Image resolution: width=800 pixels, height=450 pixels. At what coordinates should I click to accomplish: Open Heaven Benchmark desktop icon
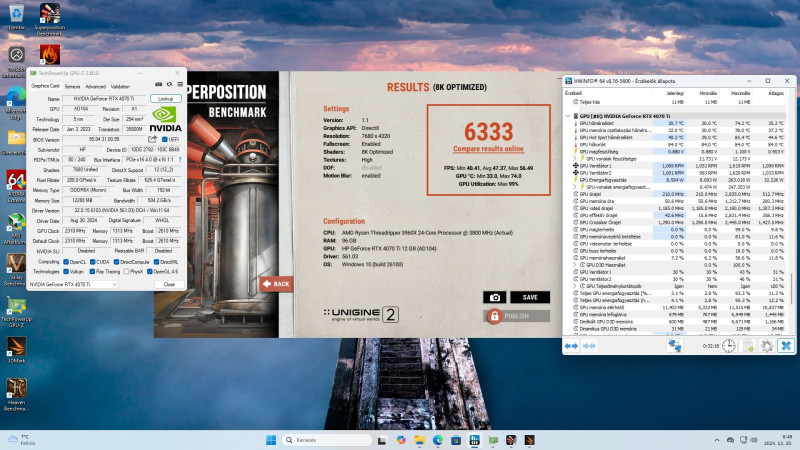[x=16, y=394]
